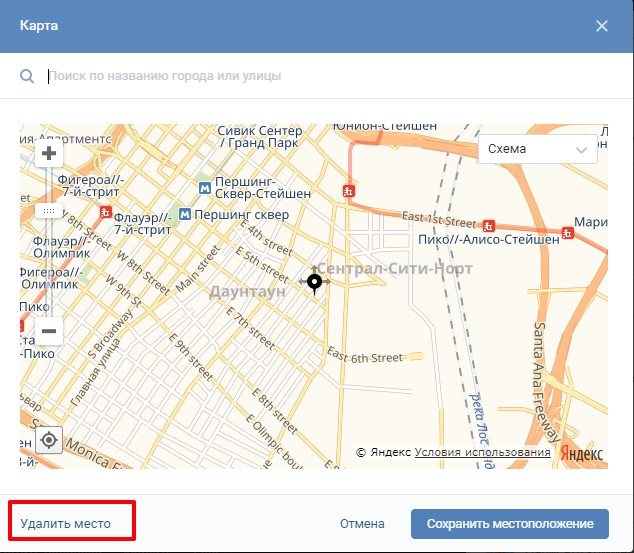The height and width of the screenshot is (553, 634).
Task: Click Удалить место to remove the place
Action: coord(66,523)
